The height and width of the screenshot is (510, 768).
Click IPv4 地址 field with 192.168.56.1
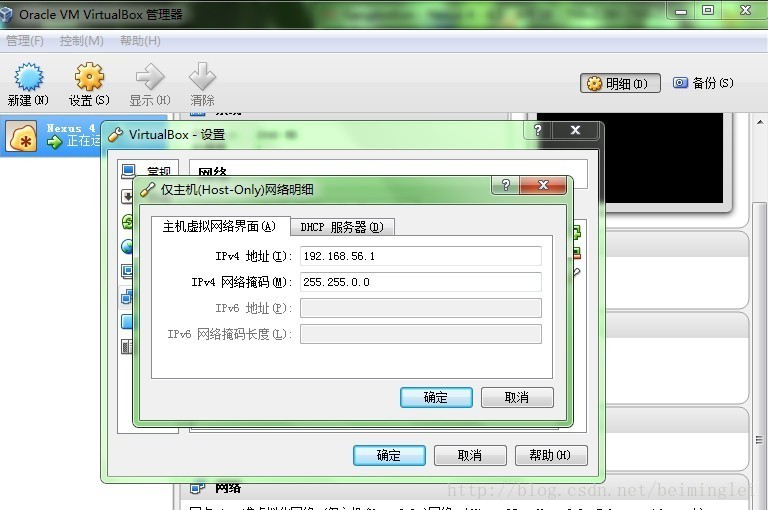click(x=421, y=256)
